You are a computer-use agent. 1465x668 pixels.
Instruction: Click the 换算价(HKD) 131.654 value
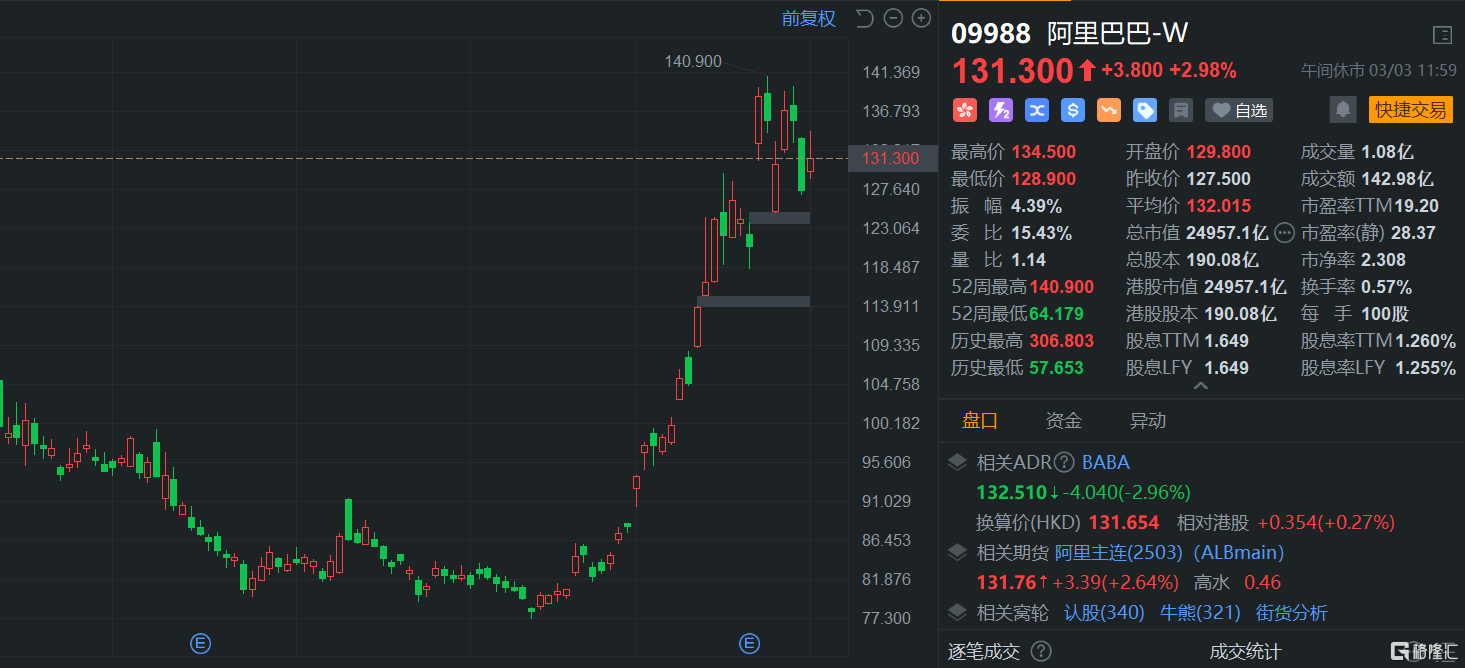[1126, 522]
